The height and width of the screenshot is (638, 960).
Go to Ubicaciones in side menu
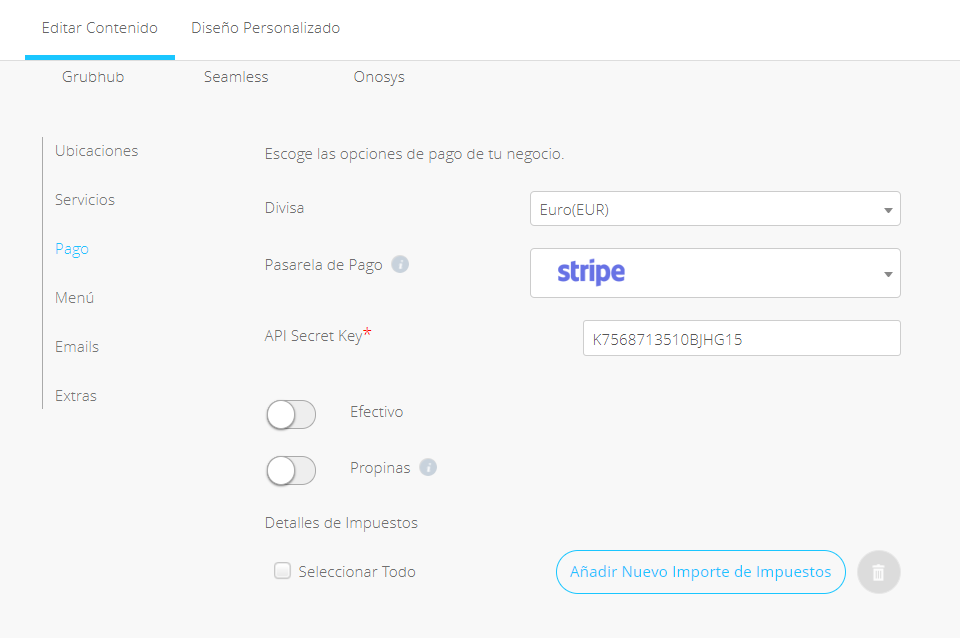coord(97,151)
